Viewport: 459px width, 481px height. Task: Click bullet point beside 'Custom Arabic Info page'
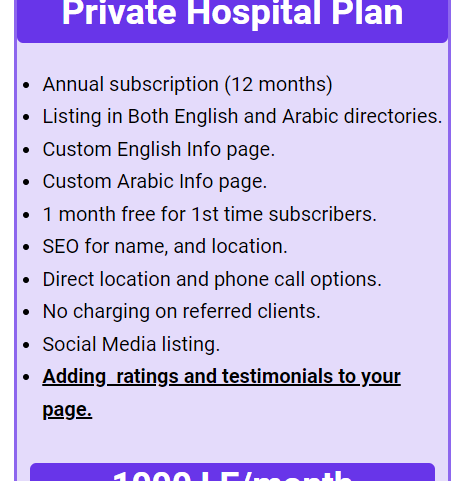(26, 182)
